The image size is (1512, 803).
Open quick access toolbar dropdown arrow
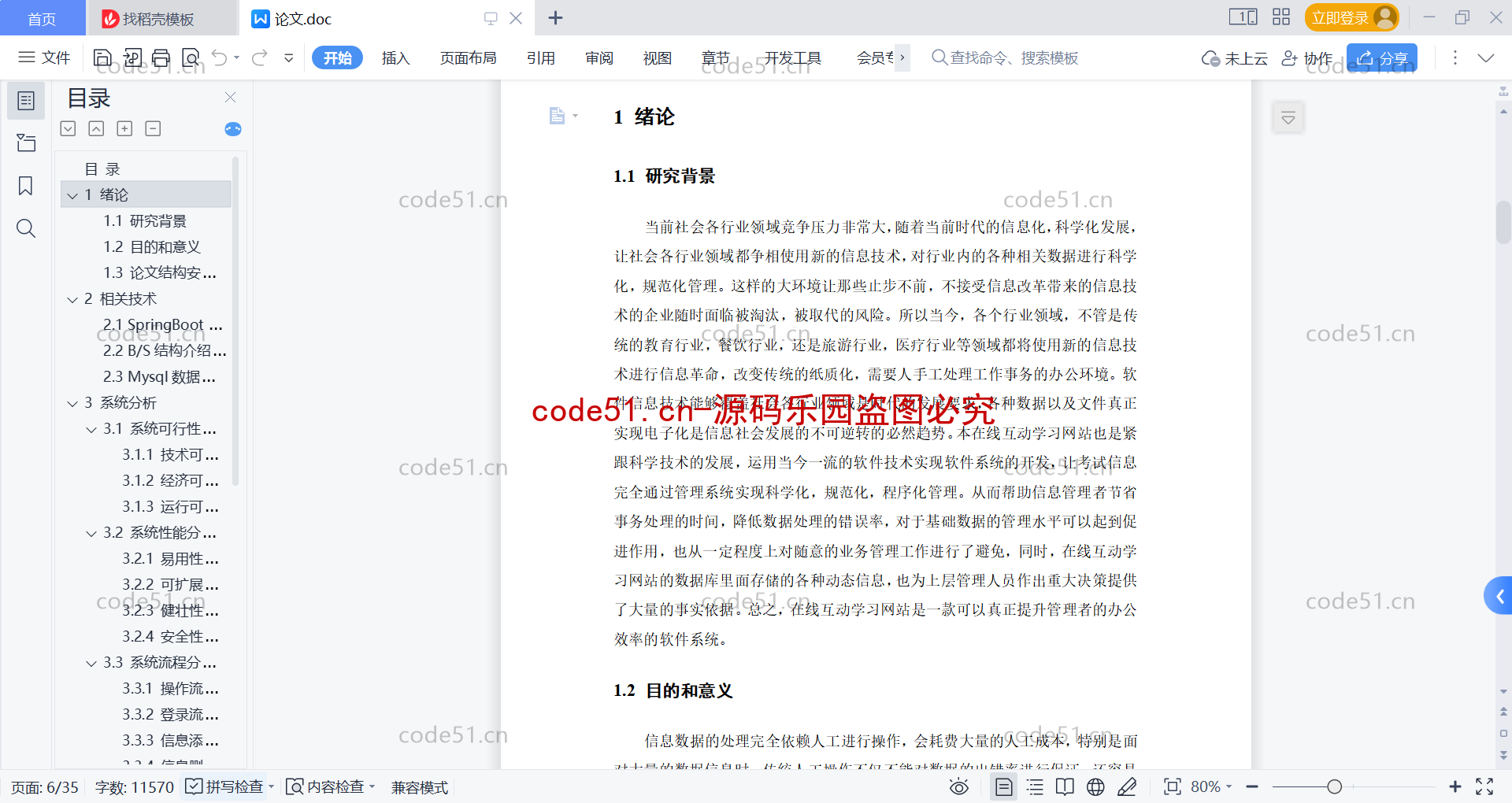tap(289, 57)
